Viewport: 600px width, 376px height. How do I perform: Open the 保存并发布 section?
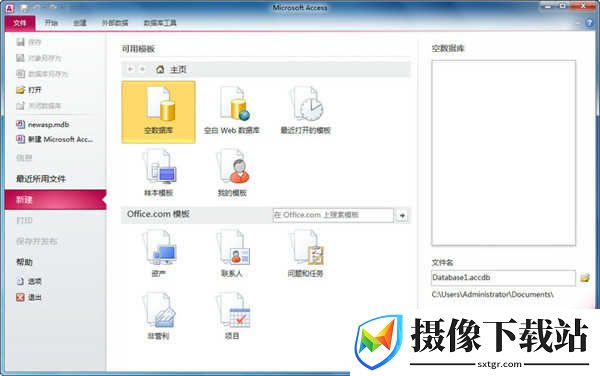(37, 241)
